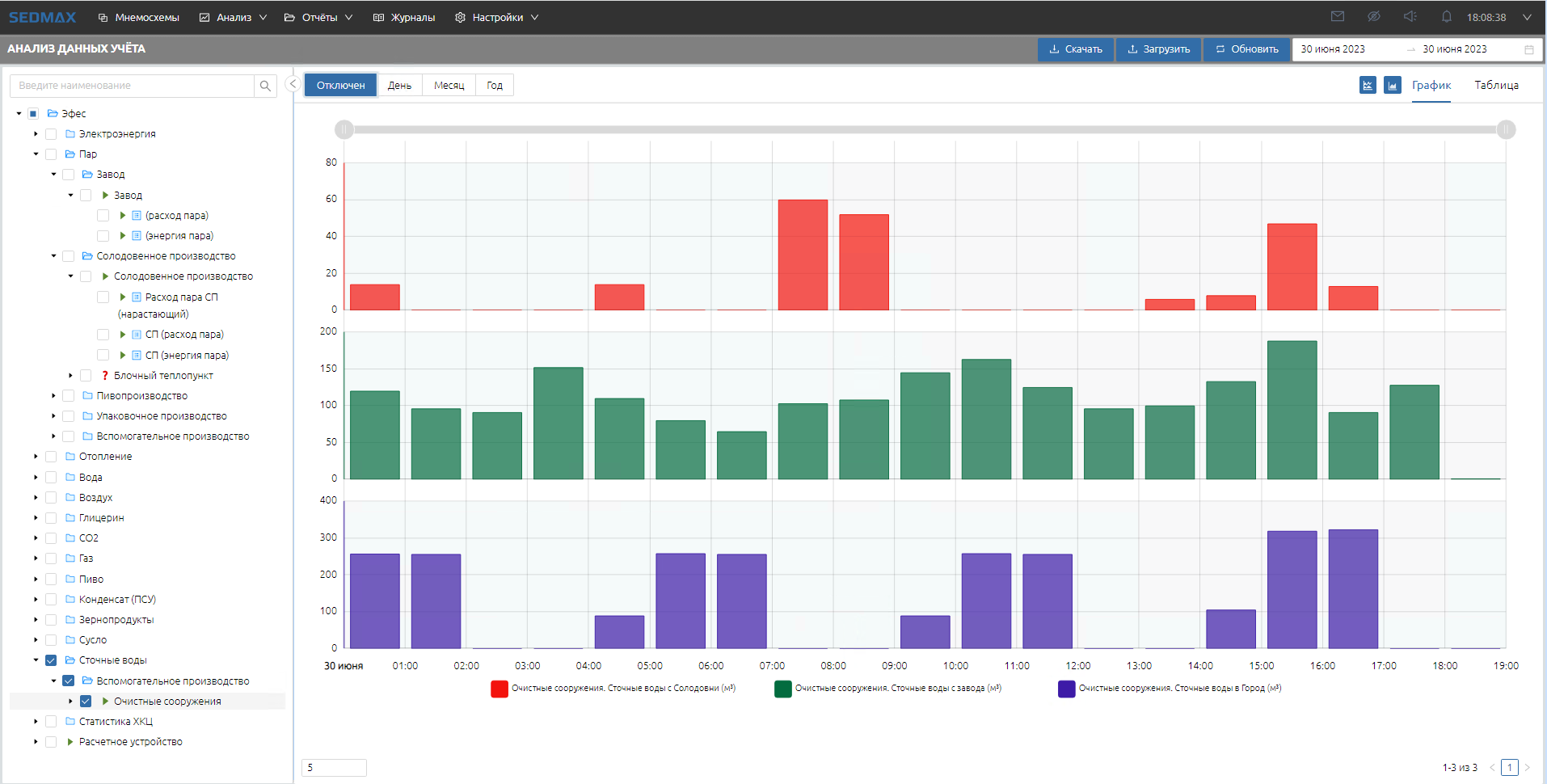Viewport: 1547px width, 784px height.
Task: Mute sound with speaker icon
Action: (x=1410, y=17)
